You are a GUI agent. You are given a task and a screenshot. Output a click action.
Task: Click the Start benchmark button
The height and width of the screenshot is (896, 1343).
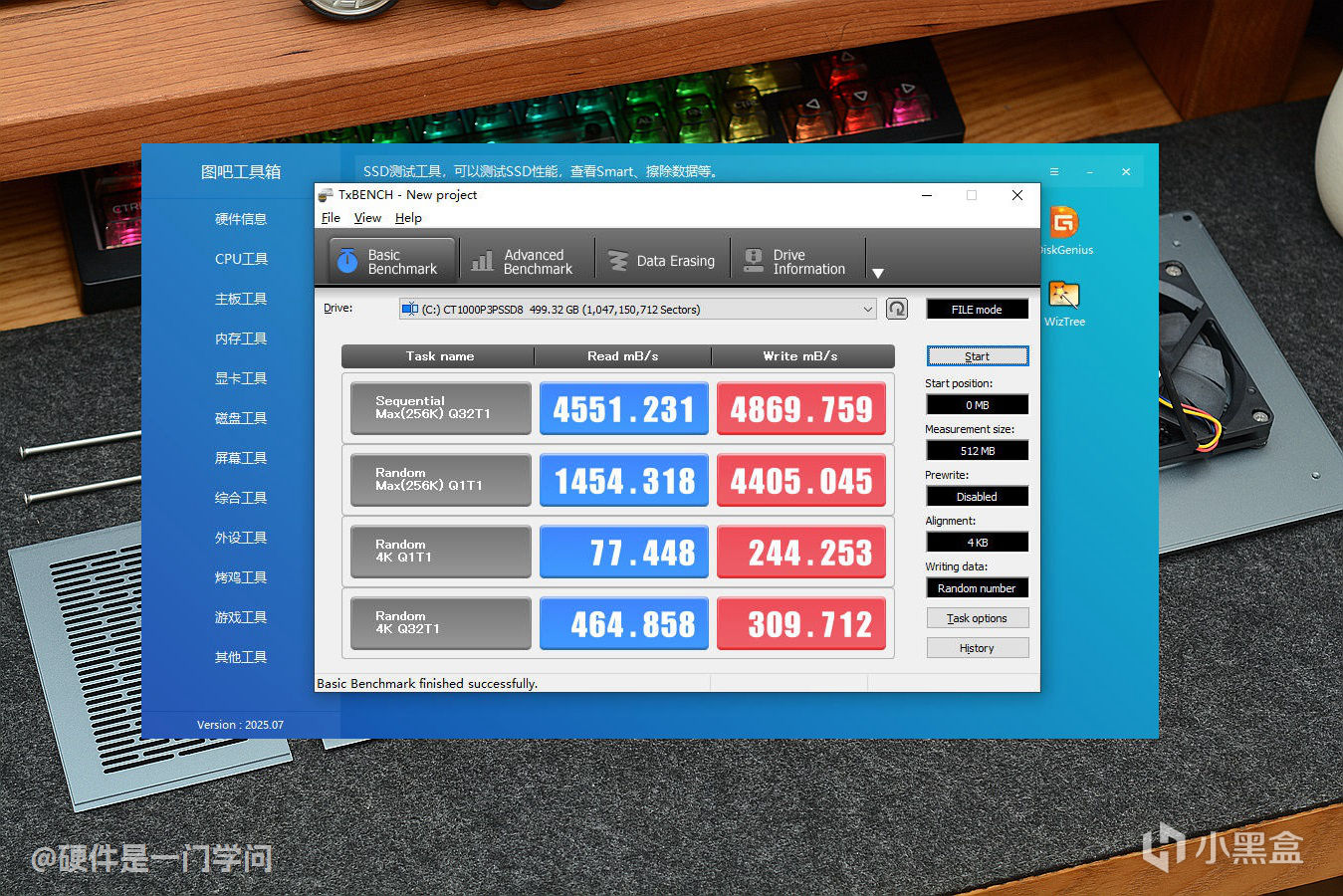point(977,356)
